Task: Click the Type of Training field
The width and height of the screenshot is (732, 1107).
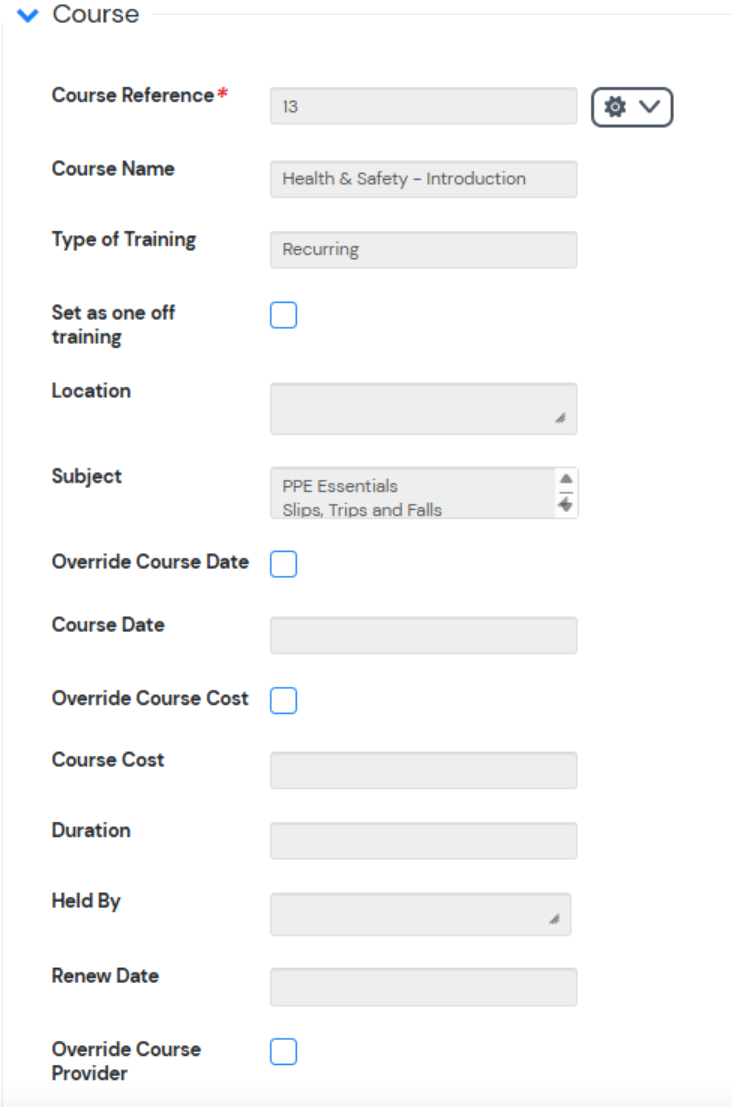Action: (x=423, y=250)
